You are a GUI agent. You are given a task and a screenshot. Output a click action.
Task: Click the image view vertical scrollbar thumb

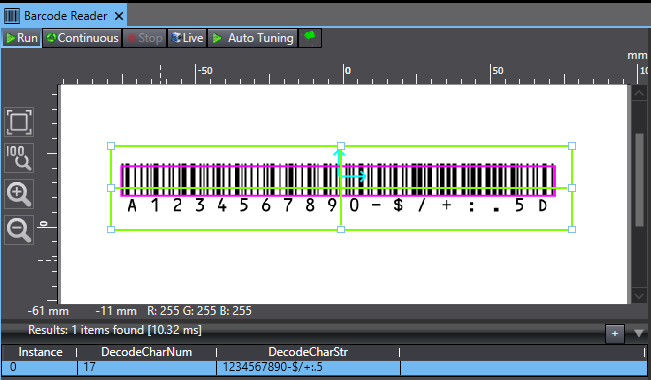pyautogui.click(x=639, y=179)
